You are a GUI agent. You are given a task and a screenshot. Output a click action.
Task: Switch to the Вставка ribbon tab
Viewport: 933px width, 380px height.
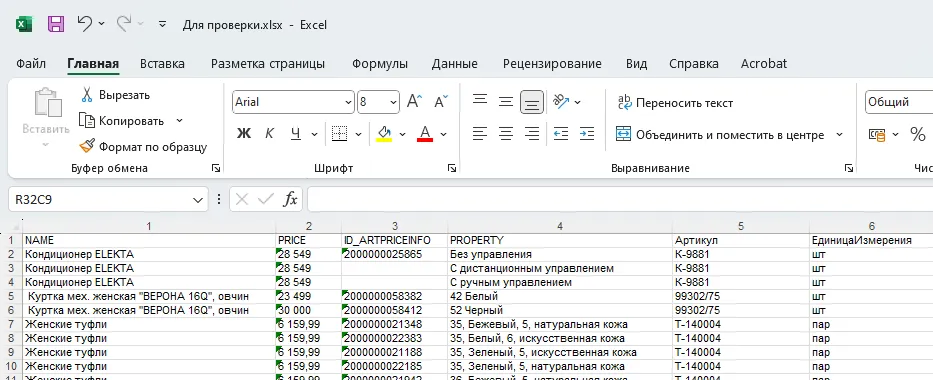(162, 64)
